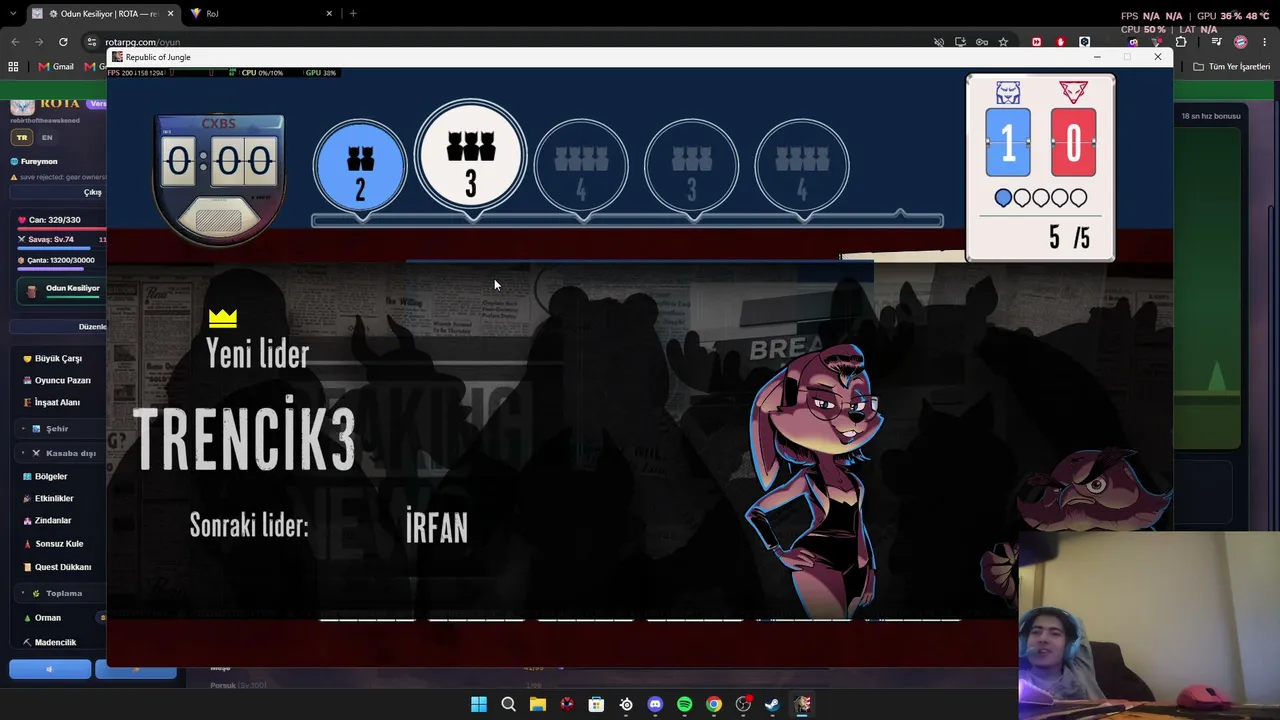The image size is (1280, 720).
Task: Open Büyük Çarşı in ROTA sidebar
Action: click(x=58, y=358)
